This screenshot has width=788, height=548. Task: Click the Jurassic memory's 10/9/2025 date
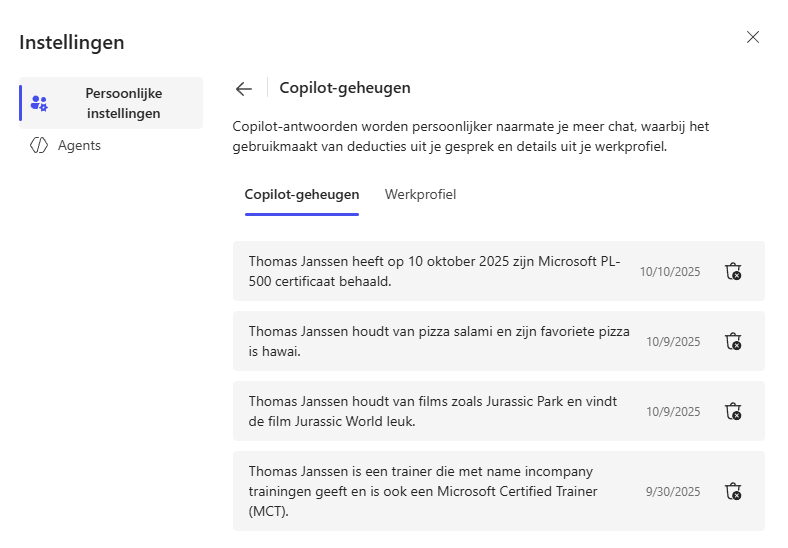pyautogui.click(x=673, y=411)
